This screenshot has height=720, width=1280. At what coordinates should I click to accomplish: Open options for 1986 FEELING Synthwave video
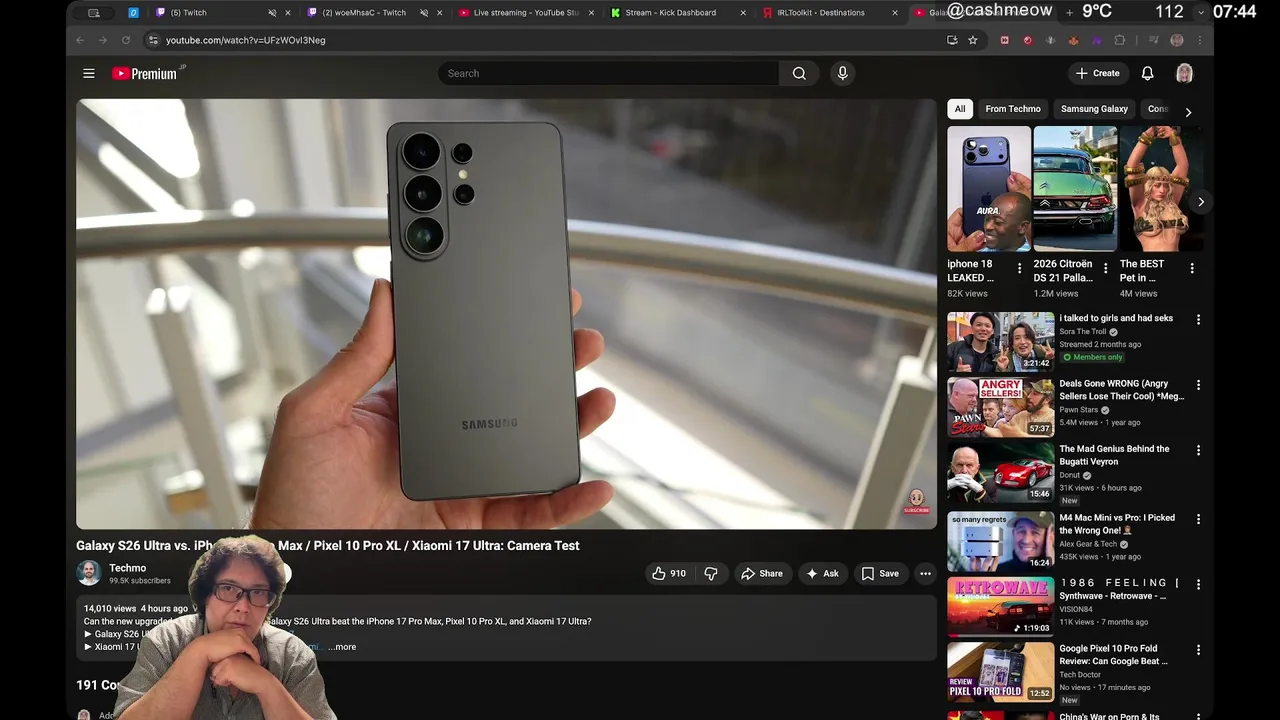[1198, 584]
